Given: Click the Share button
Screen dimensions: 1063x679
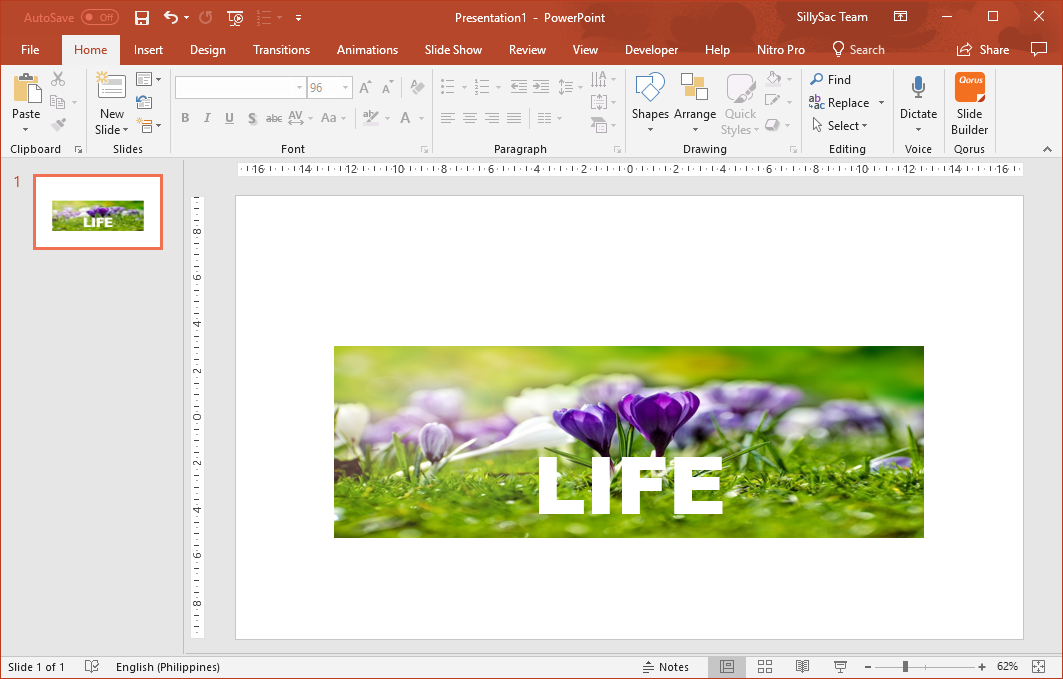Looking at the screenshot, I should [982, 49].
